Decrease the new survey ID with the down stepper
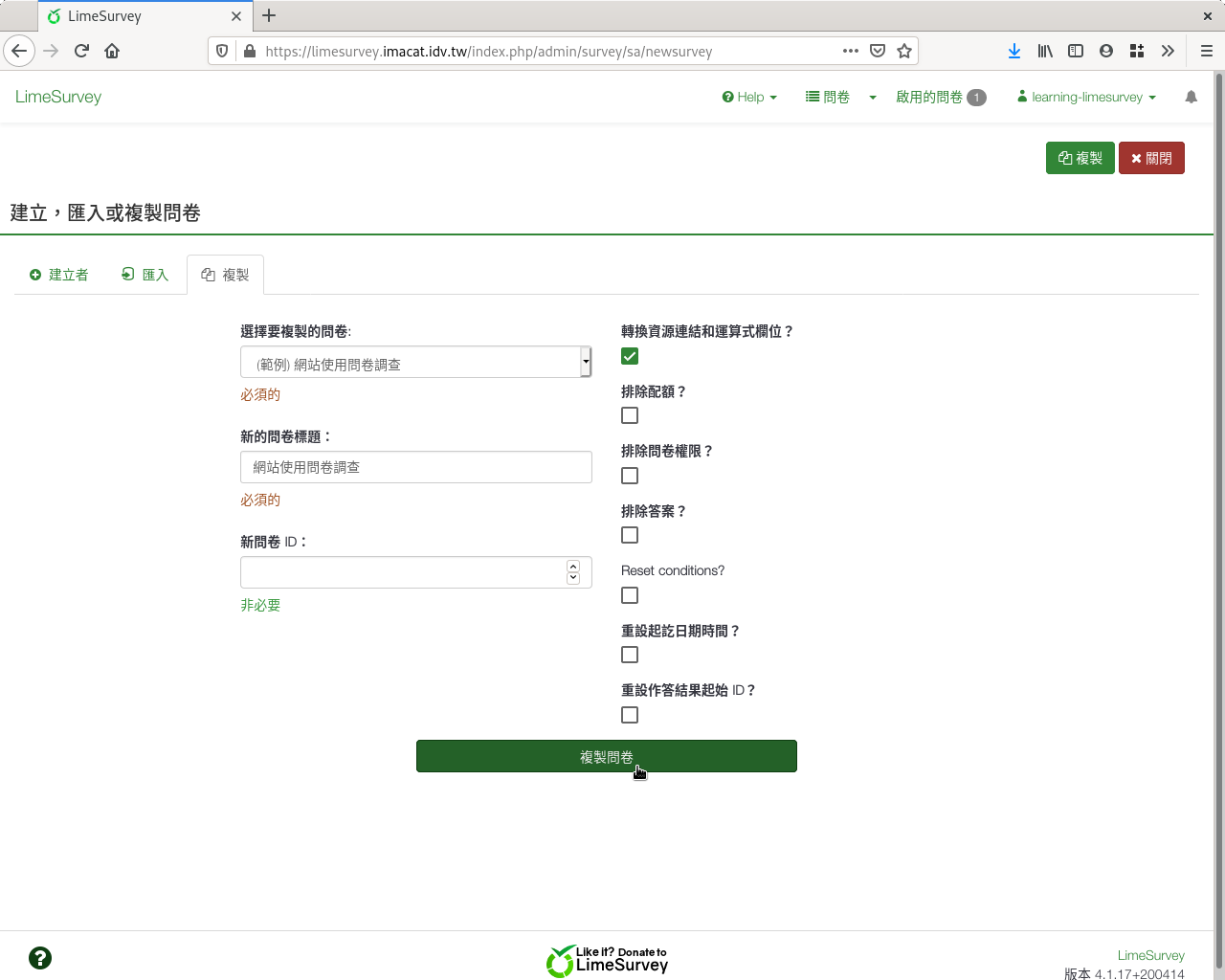1225x980 pixels. click(573, 578)
